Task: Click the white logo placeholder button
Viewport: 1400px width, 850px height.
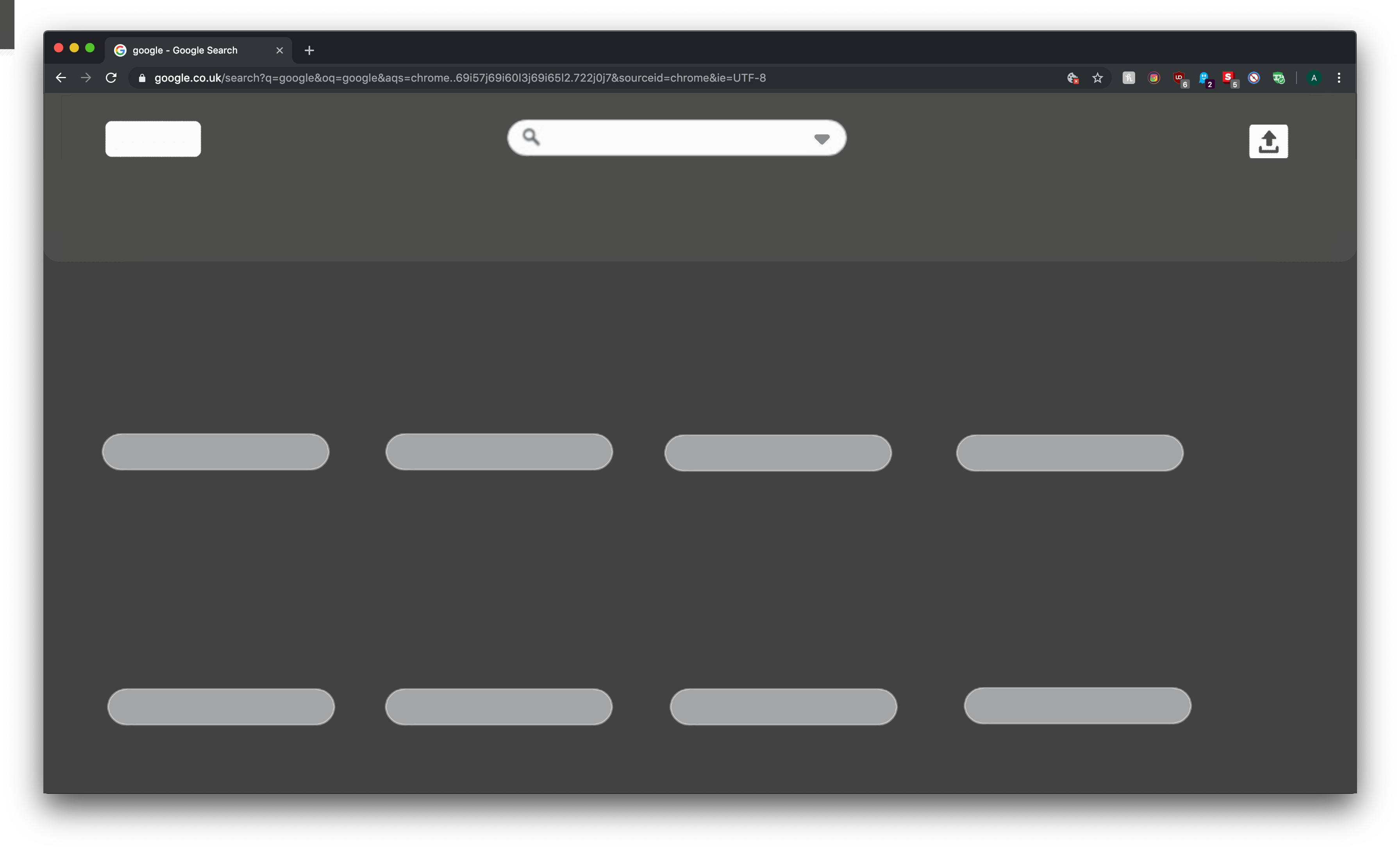Action: click(x=153, y=139)
